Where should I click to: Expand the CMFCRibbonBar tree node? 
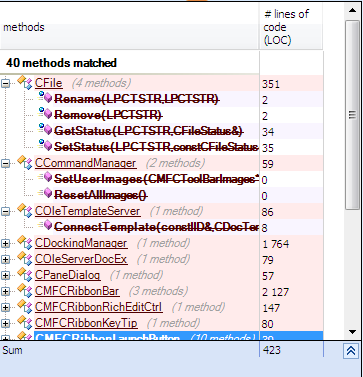pos(5,292)
